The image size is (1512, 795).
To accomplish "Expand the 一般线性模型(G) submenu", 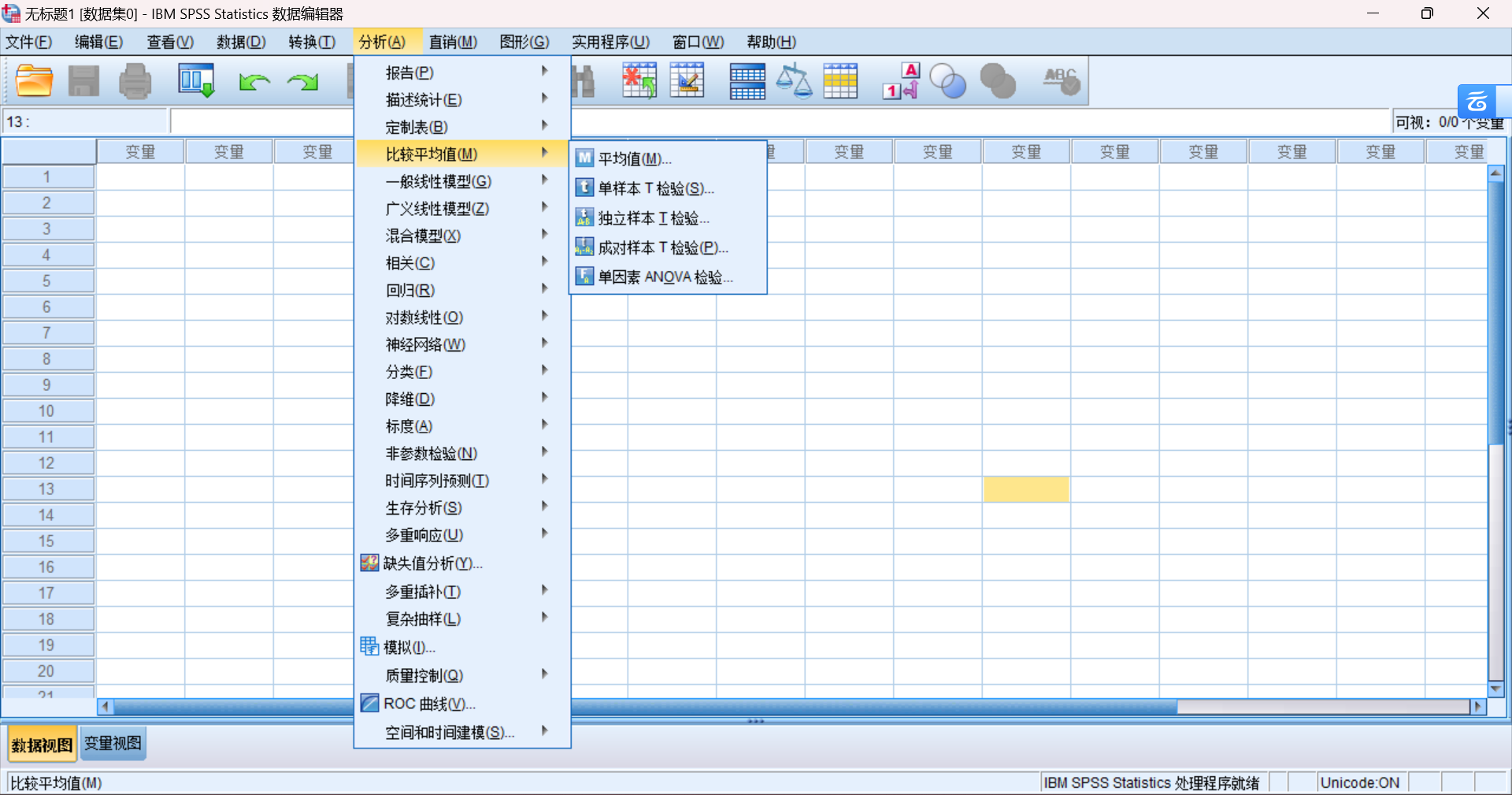I will (x=463, y=181).
